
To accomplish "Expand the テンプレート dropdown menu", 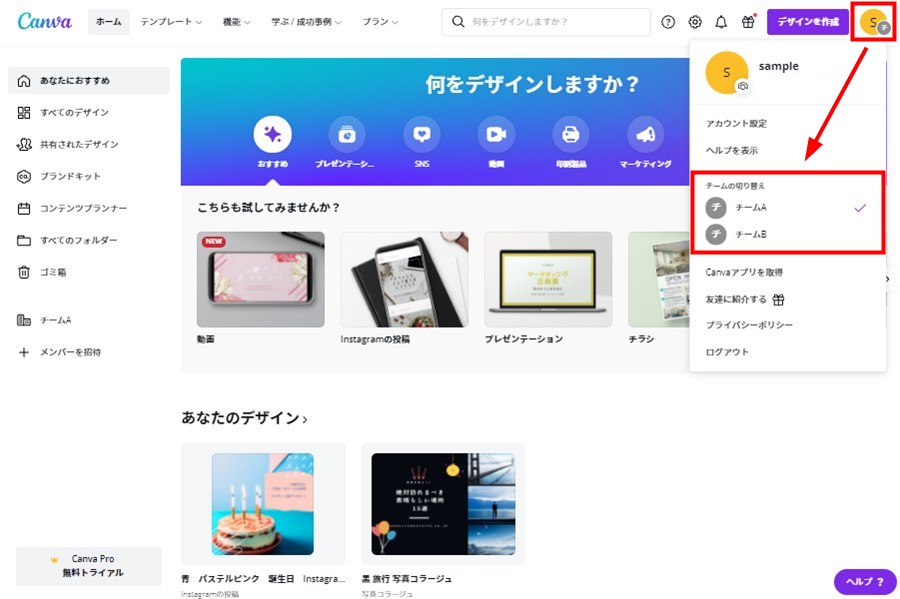I will pos(171,22).
